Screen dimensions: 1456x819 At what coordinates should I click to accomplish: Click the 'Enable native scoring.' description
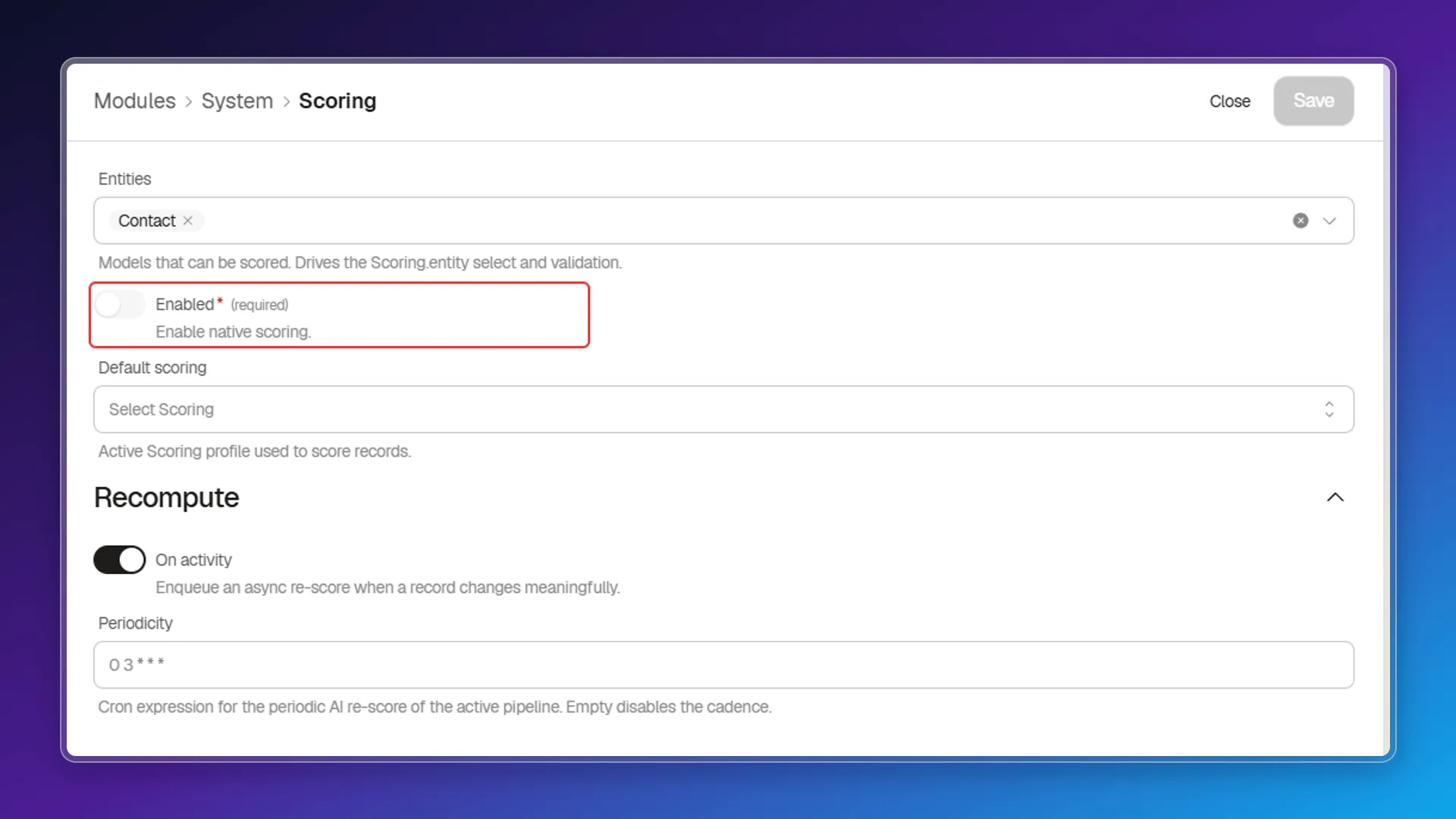tap(234, 332)
